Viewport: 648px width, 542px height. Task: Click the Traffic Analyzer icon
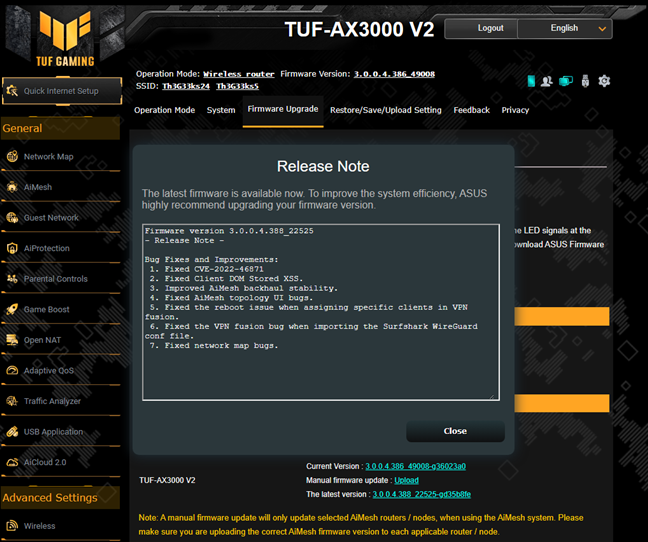pos(12,401)
